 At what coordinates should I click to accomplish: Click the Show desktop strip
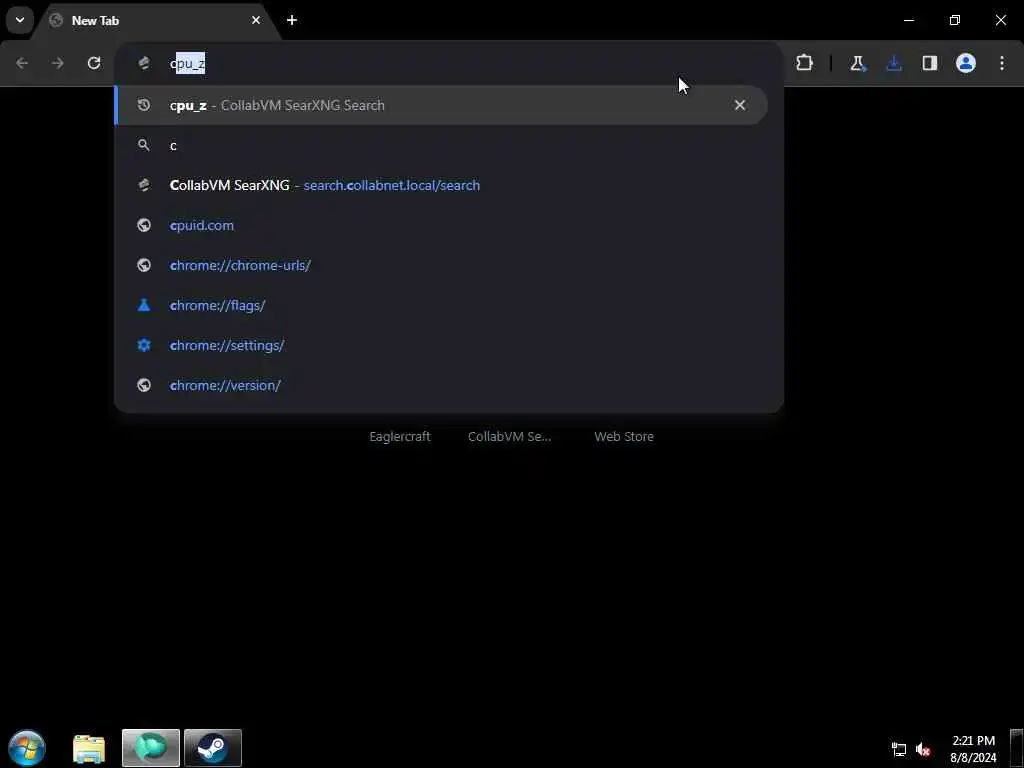[1017, 748]
